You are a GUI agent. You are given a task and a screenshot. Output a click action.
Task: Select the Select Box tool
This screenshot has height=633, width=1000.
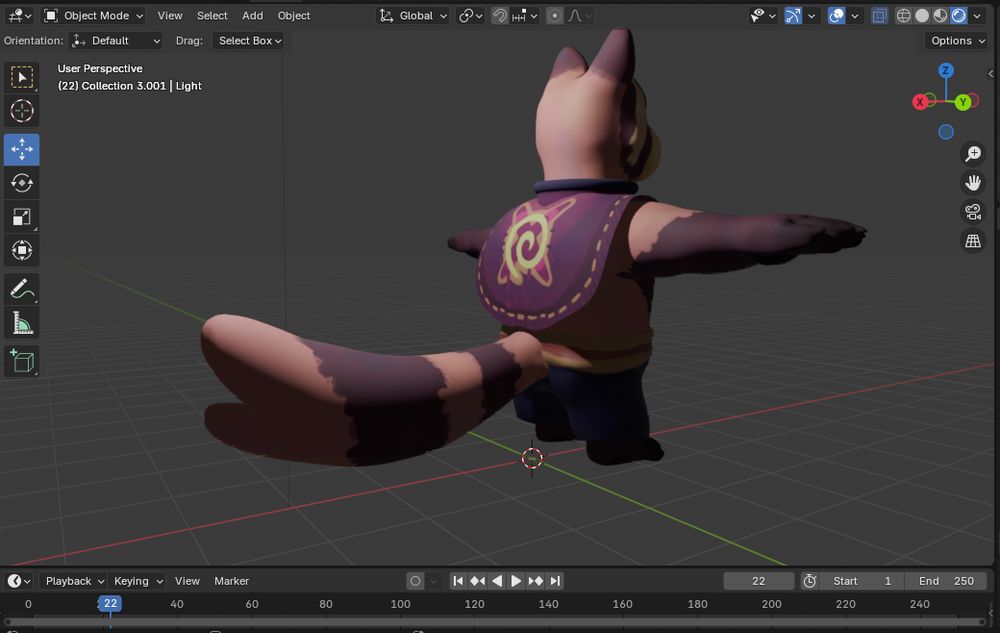(x=22, y=77)
